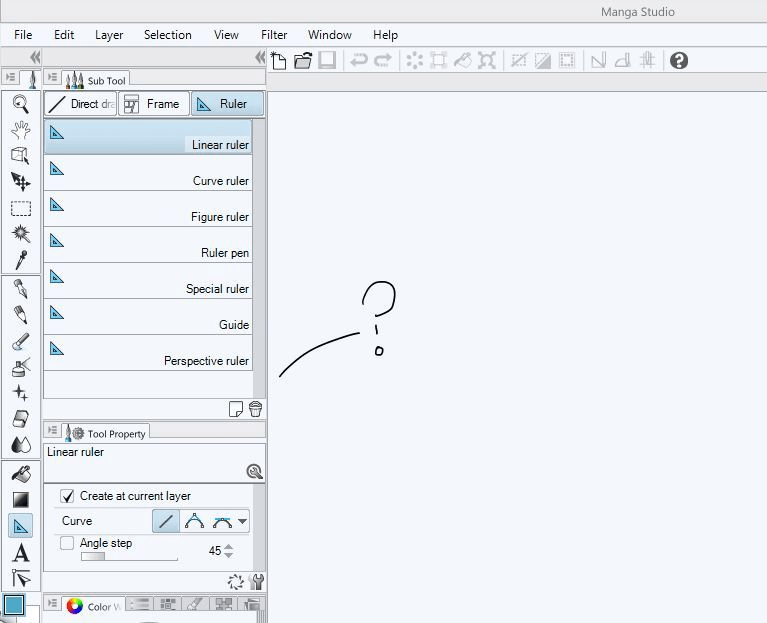The image size is (767, 623).
Task: Click the Undo arrow
Action: pyautogui.click(x=359, y=61)
